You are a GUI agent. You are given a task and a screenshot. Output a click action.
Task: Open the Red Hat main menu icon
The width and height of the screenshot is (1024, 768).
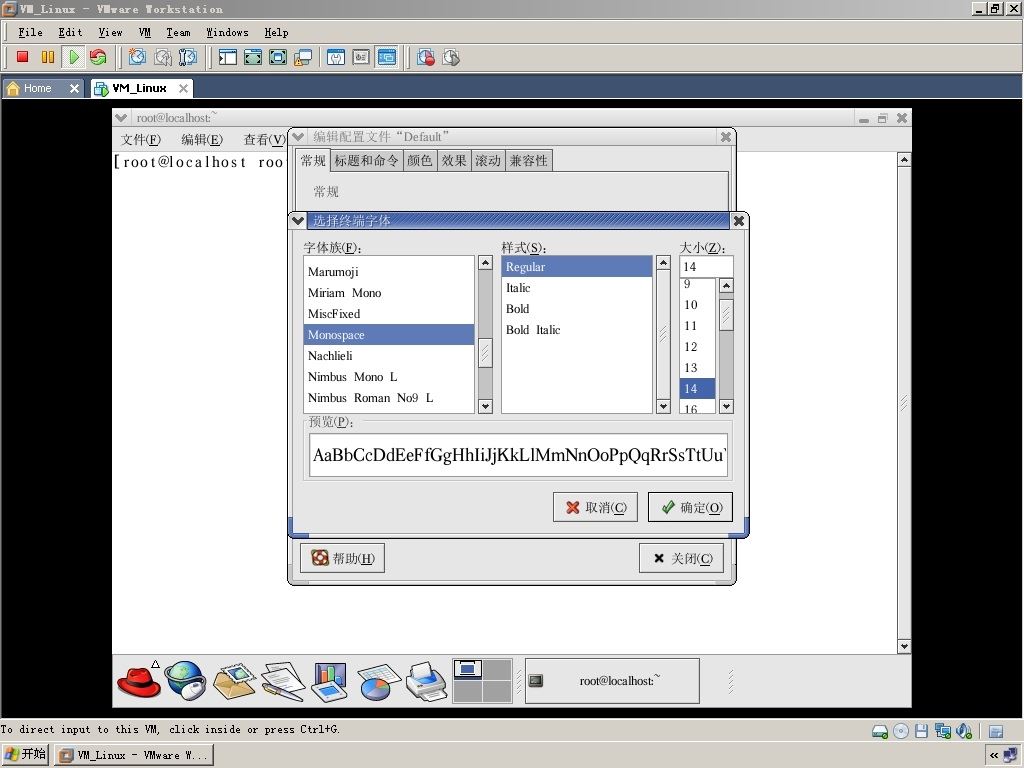[x=138, y=681]
